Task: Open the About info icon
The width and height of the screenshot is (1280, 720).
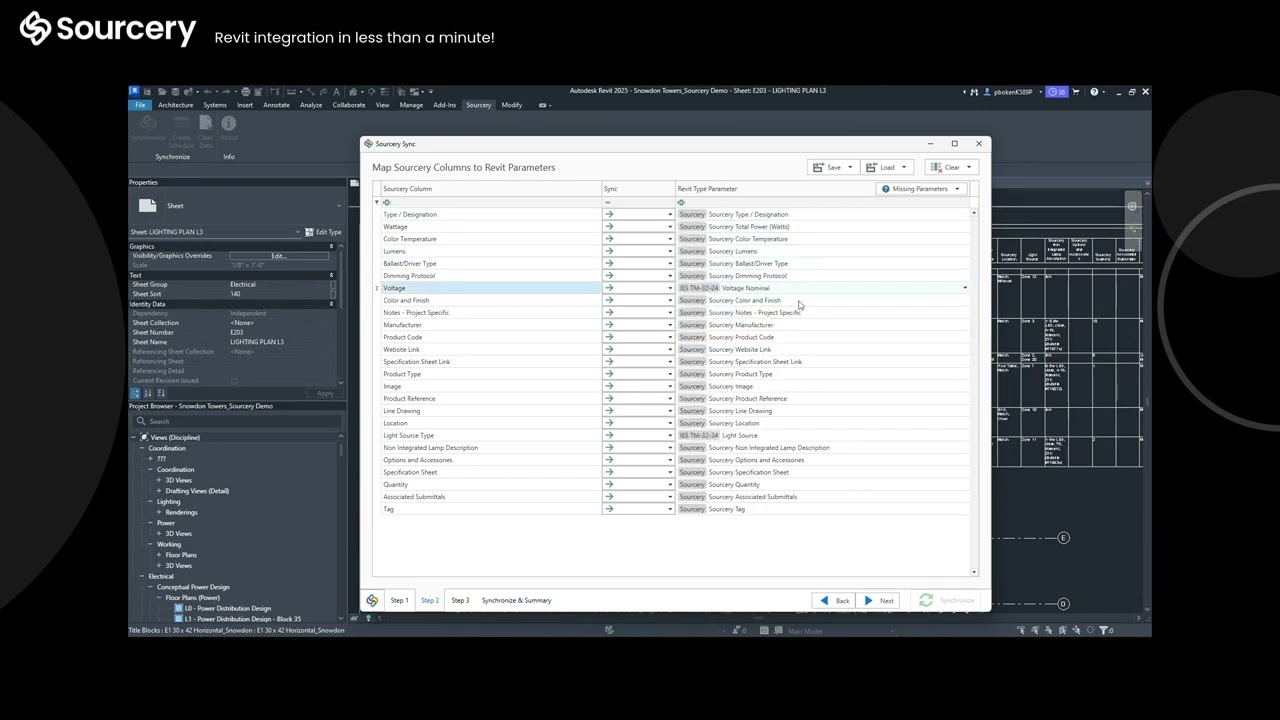Action: click(x=229, y=123)
